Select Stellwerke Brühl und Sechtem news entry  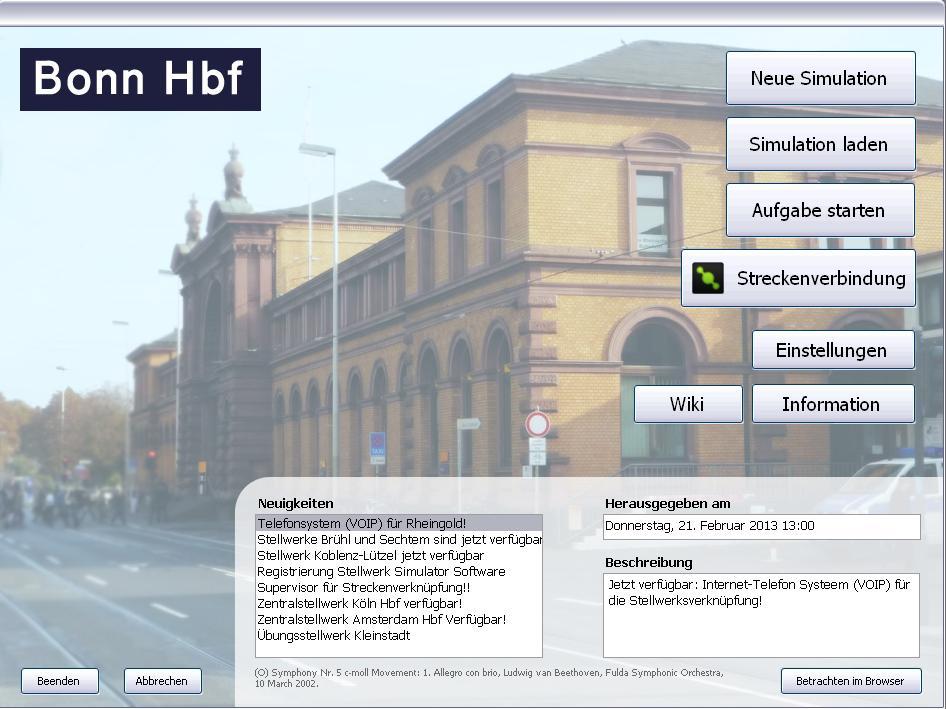pyautogui.click(x=399, y=539)
